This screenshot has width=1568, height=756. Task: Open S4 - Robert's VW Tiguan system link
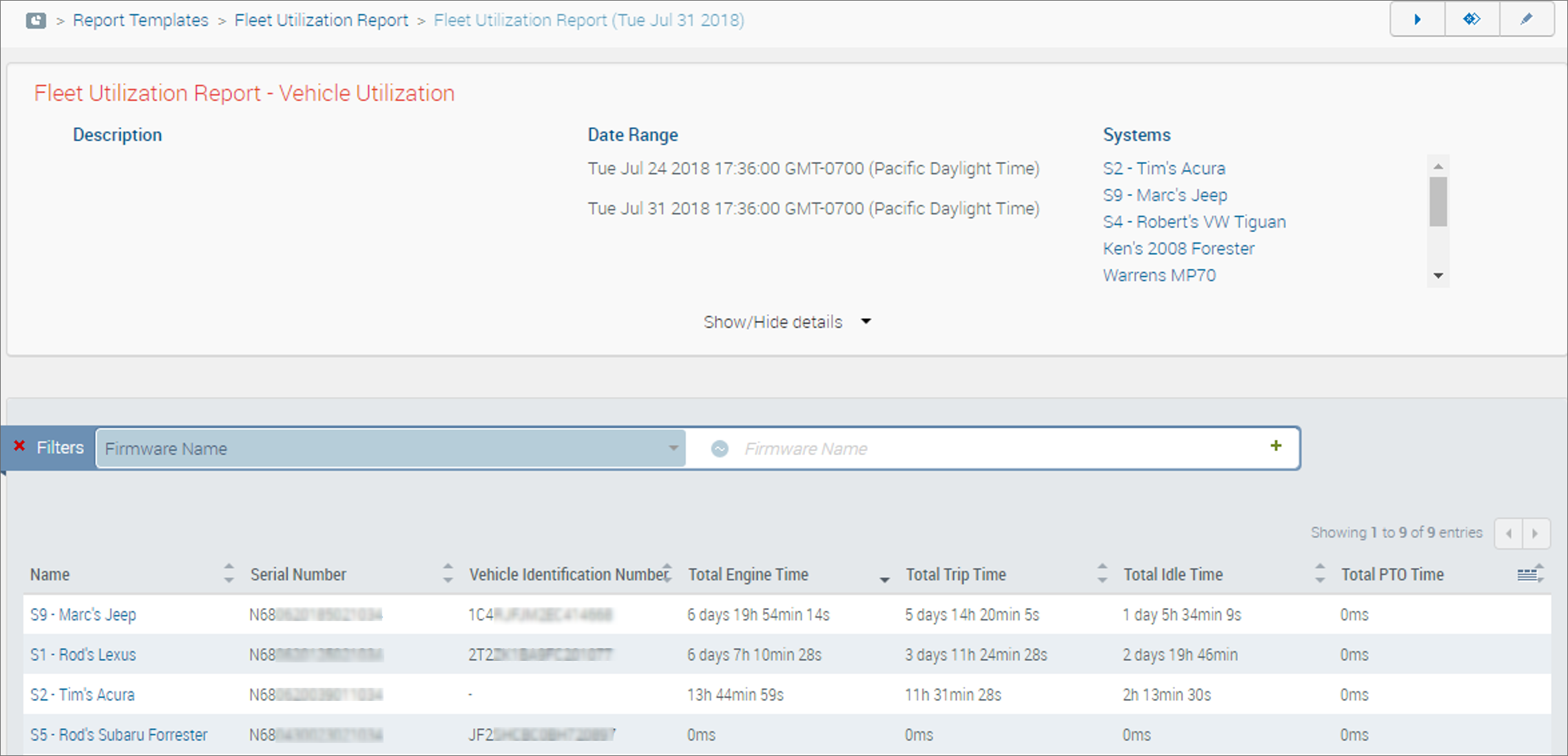(x=1194, y=222)
